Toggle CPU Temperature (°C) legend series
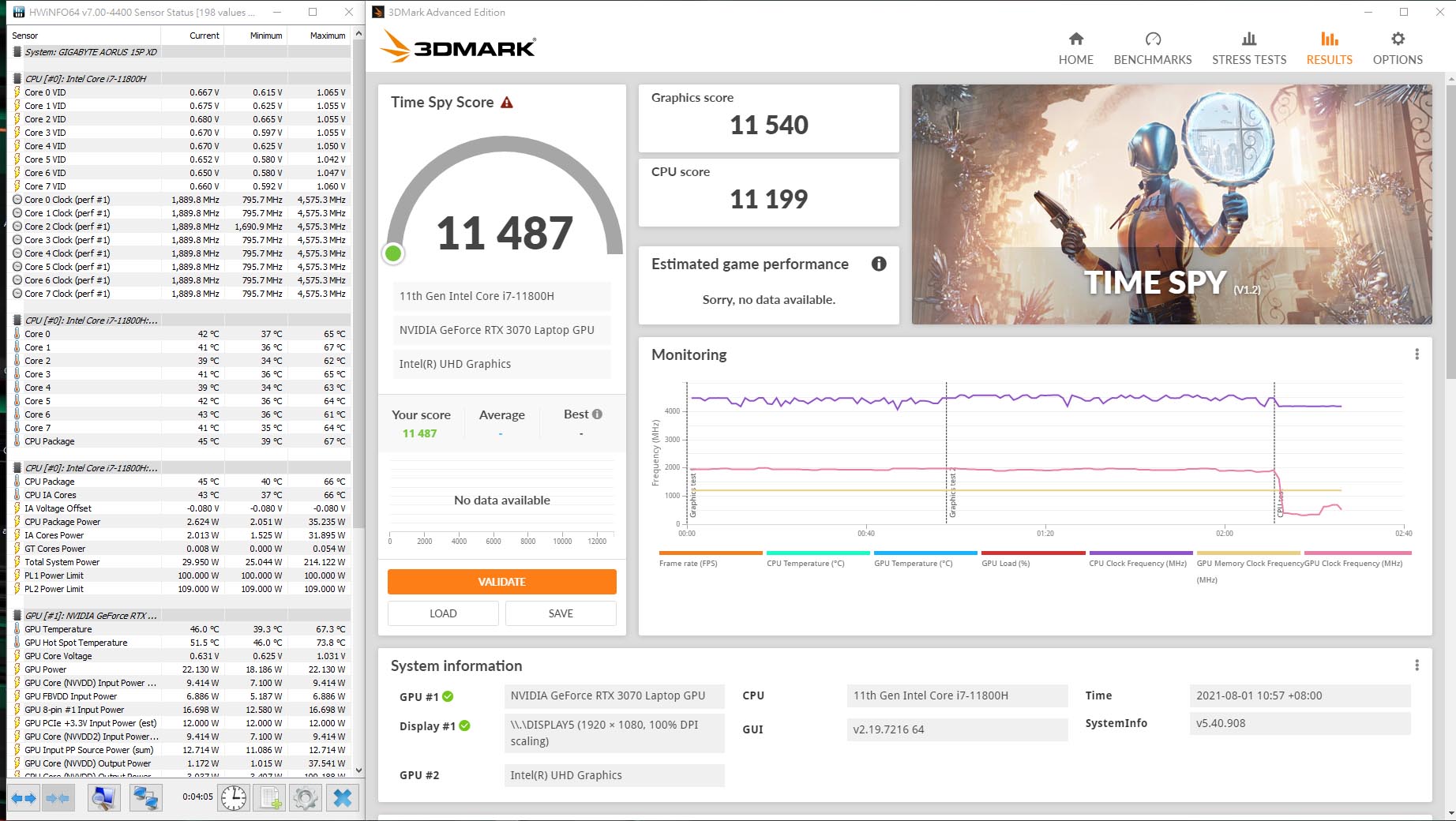Screen dimensions: 1456x821 point(818,559)
